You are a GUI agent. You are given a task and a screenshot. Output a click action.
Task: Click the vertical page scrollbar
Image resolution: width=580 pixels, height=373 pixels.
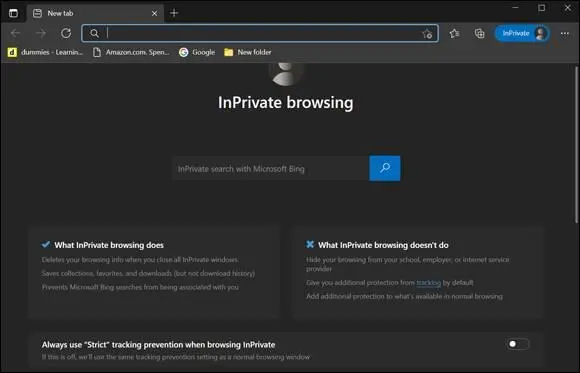click(576, 144)
